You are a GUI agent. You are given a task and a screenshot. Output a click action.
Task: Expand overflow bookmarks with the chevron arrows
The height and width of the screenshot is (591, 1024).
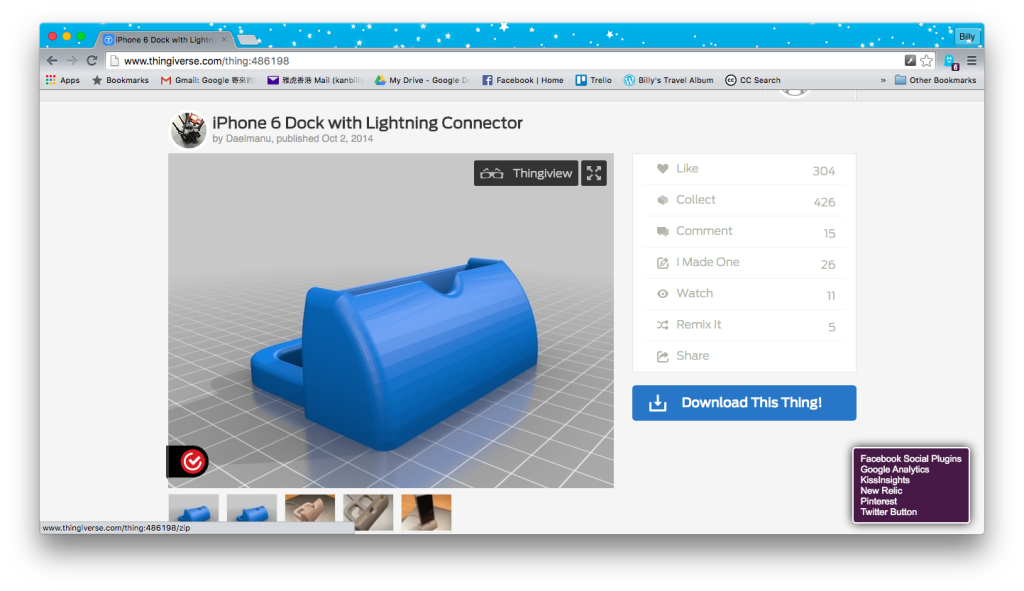point(884,79)
